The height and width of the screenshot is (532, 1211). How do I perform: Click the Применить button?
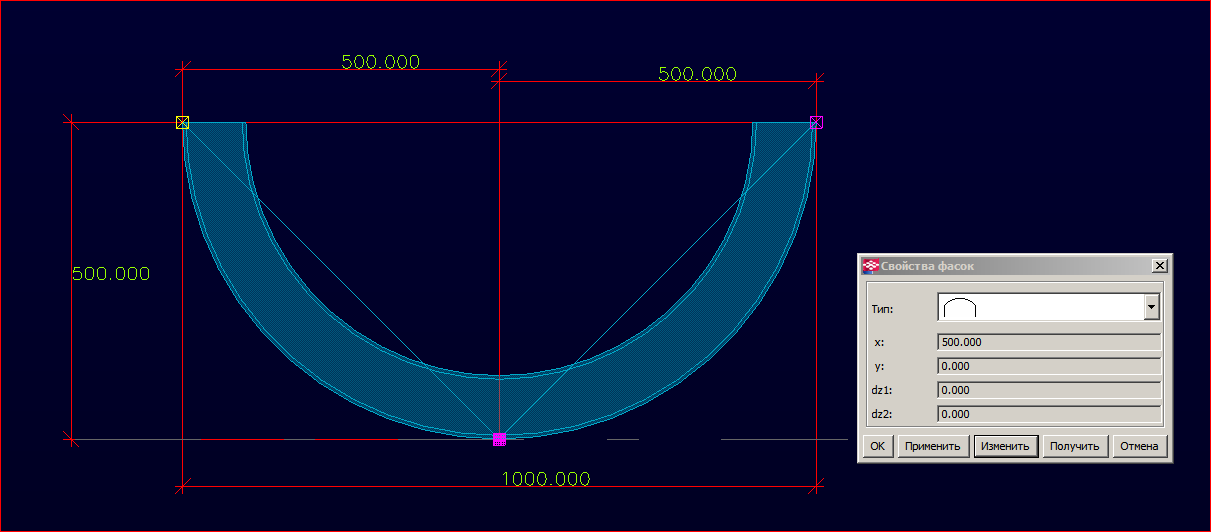933,446
